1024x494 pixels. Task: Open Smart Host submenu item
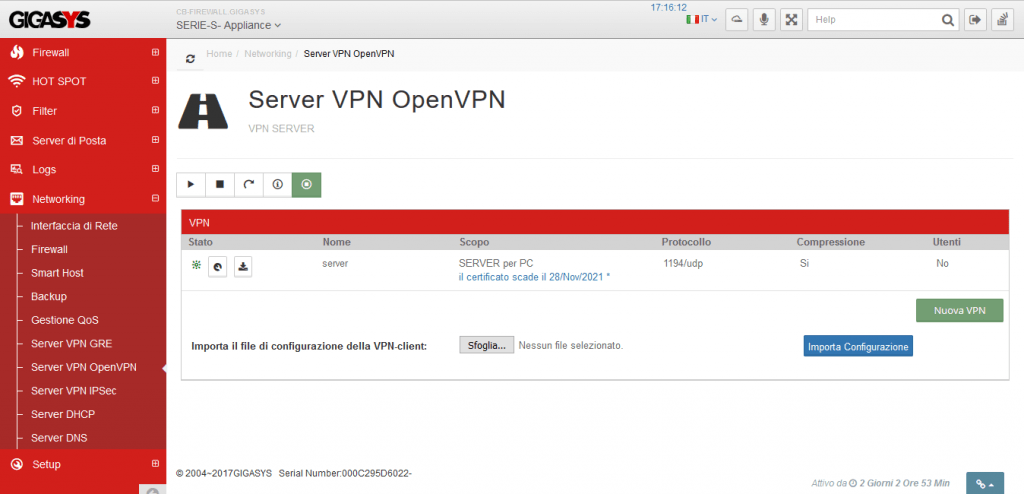pyautogui.click(x=57, y=273)
